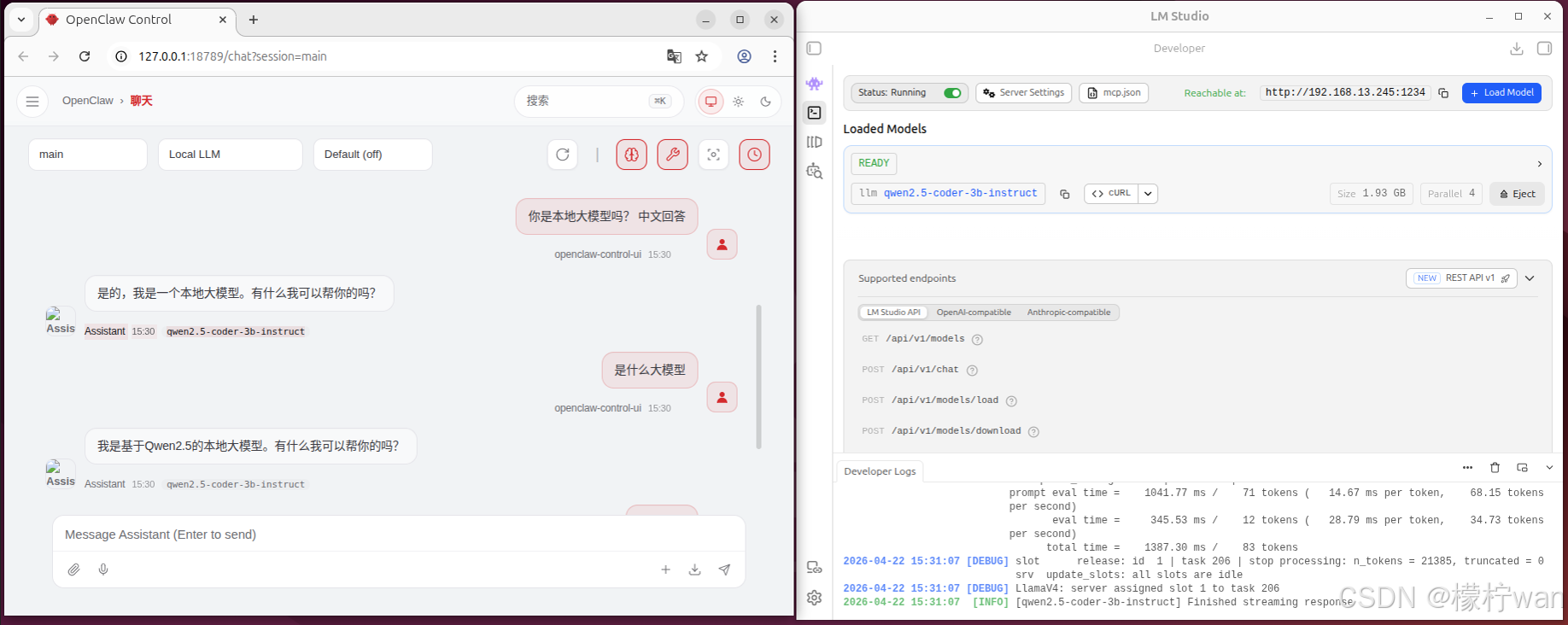This screenshot has width=1568, height=625.
Task: Open the LM Studio Discover search icon
Action: 815,172
